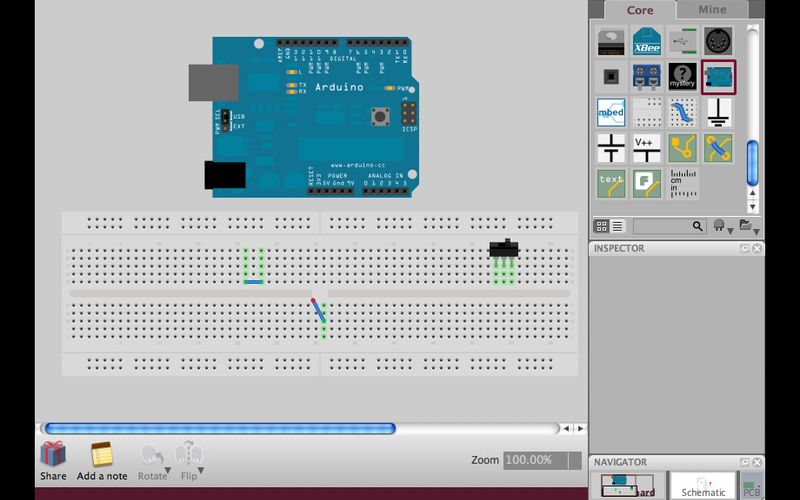Image resolution: width=800 pixels, height=500 pixels.
Task: Click the canvas scroll right arrow
Action: click(580, 429)
